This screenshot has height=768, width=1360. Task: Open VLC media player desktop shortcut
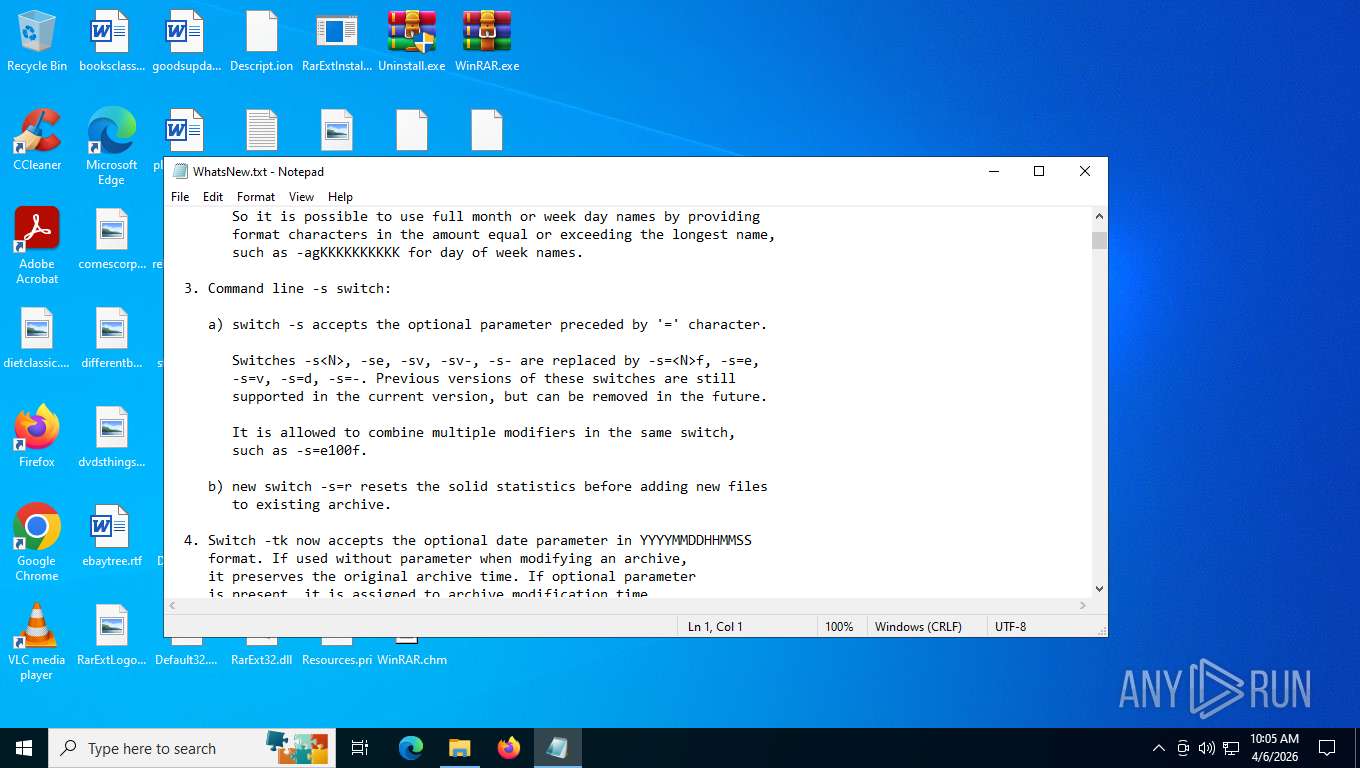tap(37, 642)
